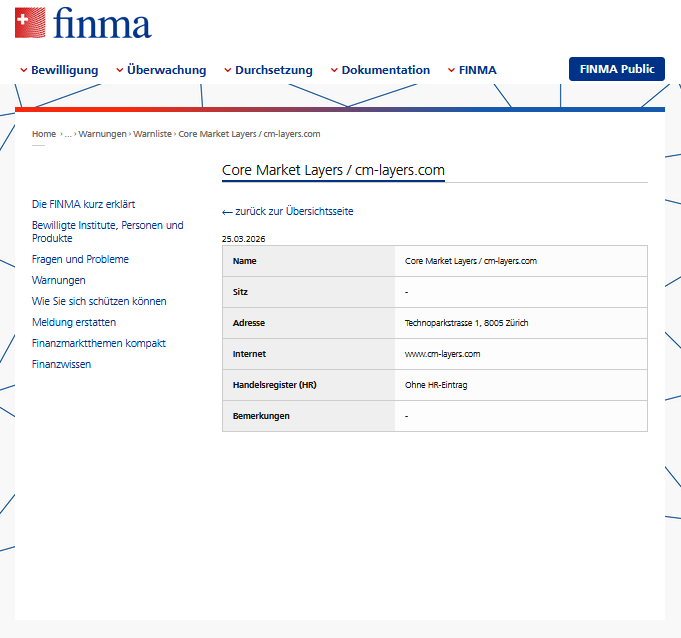The width and height of the screenshot is (681, 638).
Task: Select 'Wie Sie sich schützen können'
Action: click(x=99, y=301)
